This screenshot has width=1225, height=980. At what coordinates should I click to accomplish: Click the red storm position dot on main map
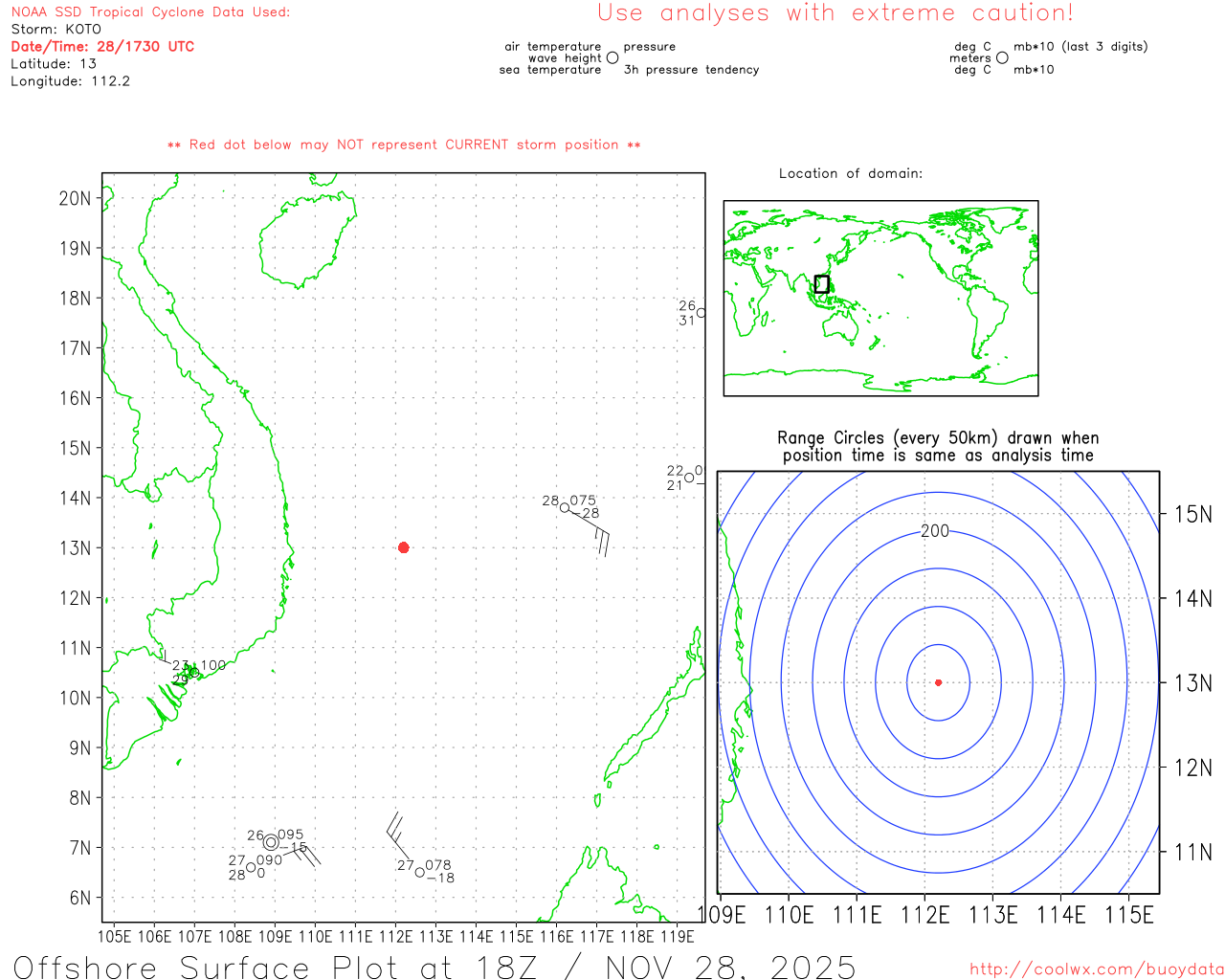(404, 547)
